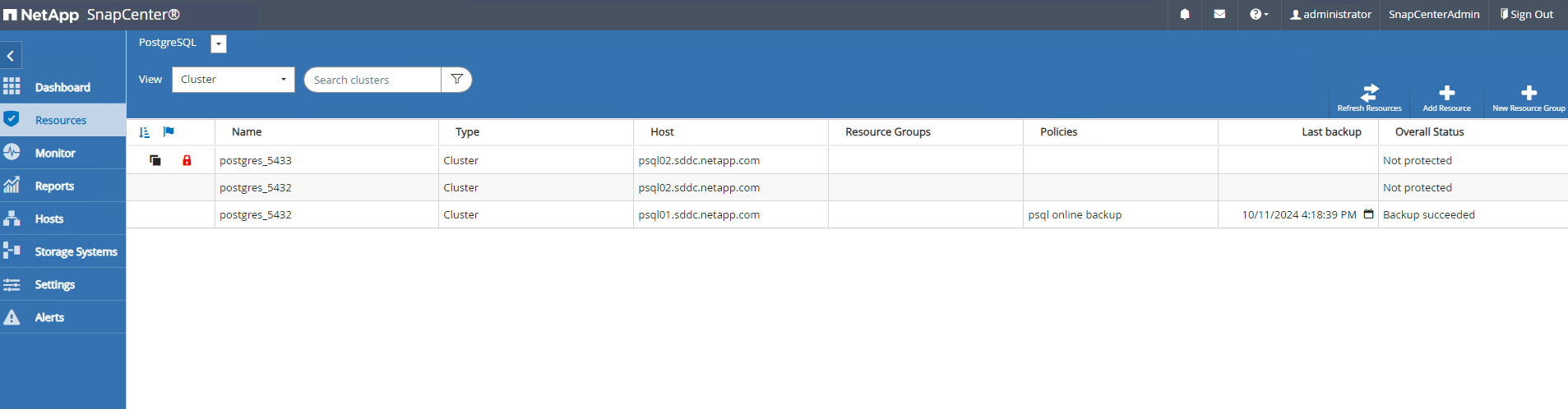Click the psql online backup policy cell
Screen dimensions: 1568x409
pyautogui.click(x=1075, y=214)
